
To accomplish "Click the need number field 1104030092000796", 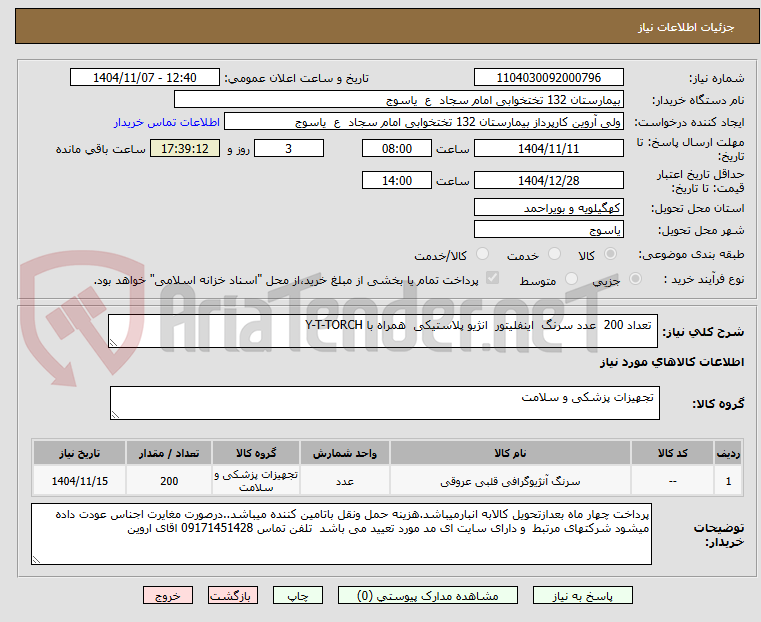I will [x=548, y=78].
